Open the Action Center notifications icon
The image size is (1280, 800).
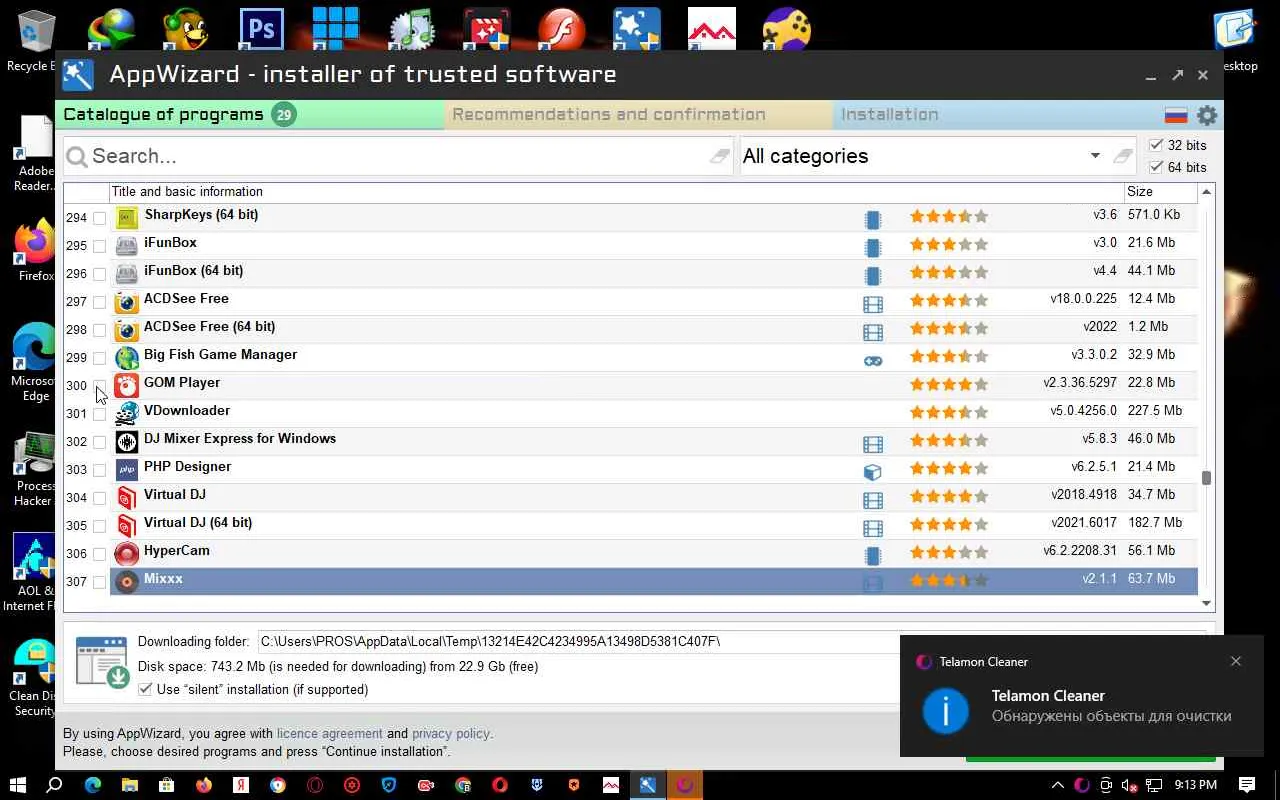click(1247, 785)
